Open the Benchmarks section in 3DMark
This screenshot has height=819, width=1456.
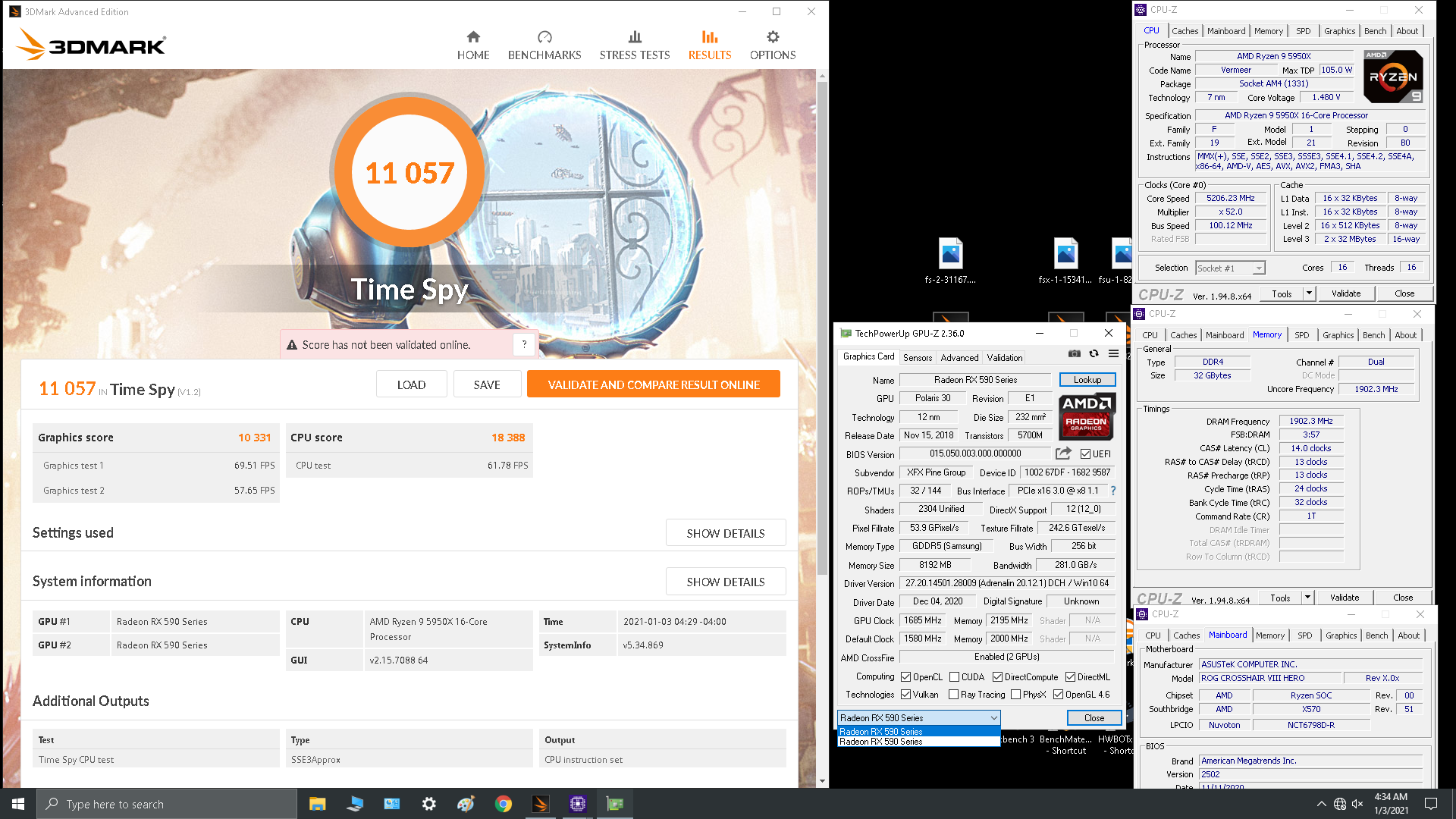(544, 45)
